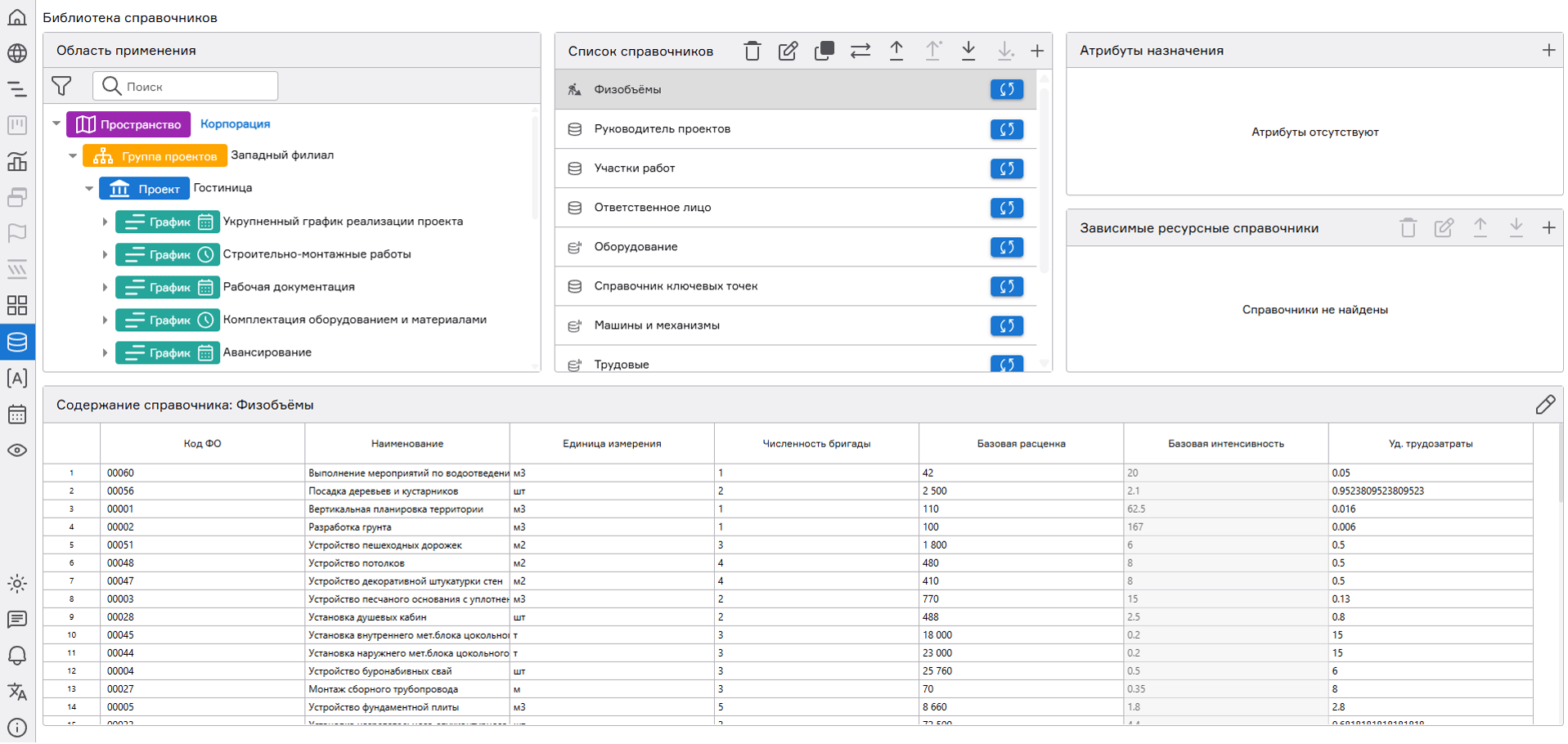
Task: Open the filter in Область применения panel
Action: [x=61, y=86]
